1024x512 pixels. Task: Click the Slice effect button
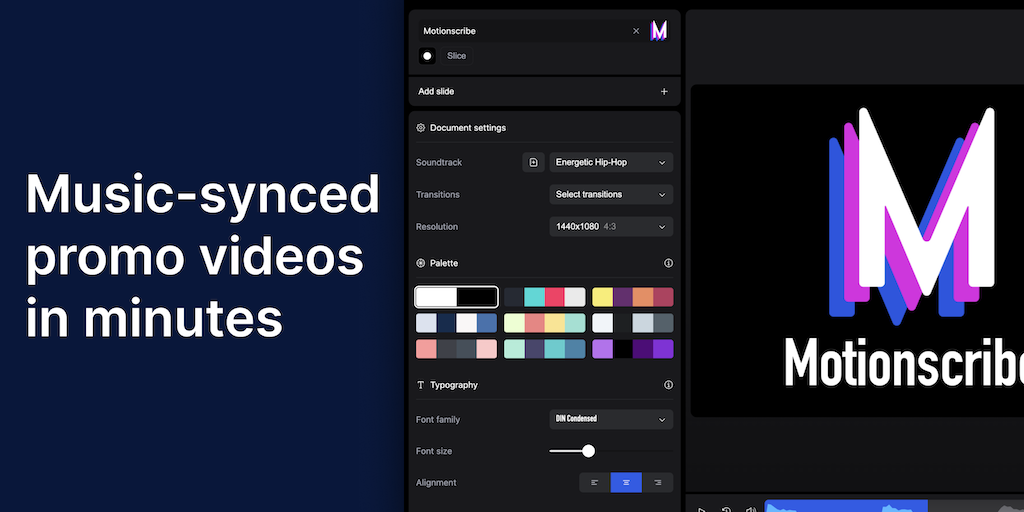tap(456, 56)
